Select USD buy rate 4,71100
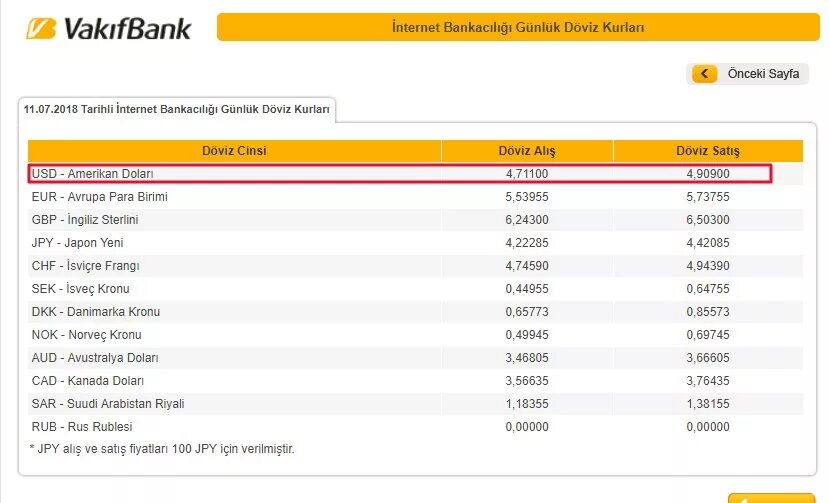Image resolution: width=829 pixels, height=503 pixels. click(527, 173)
